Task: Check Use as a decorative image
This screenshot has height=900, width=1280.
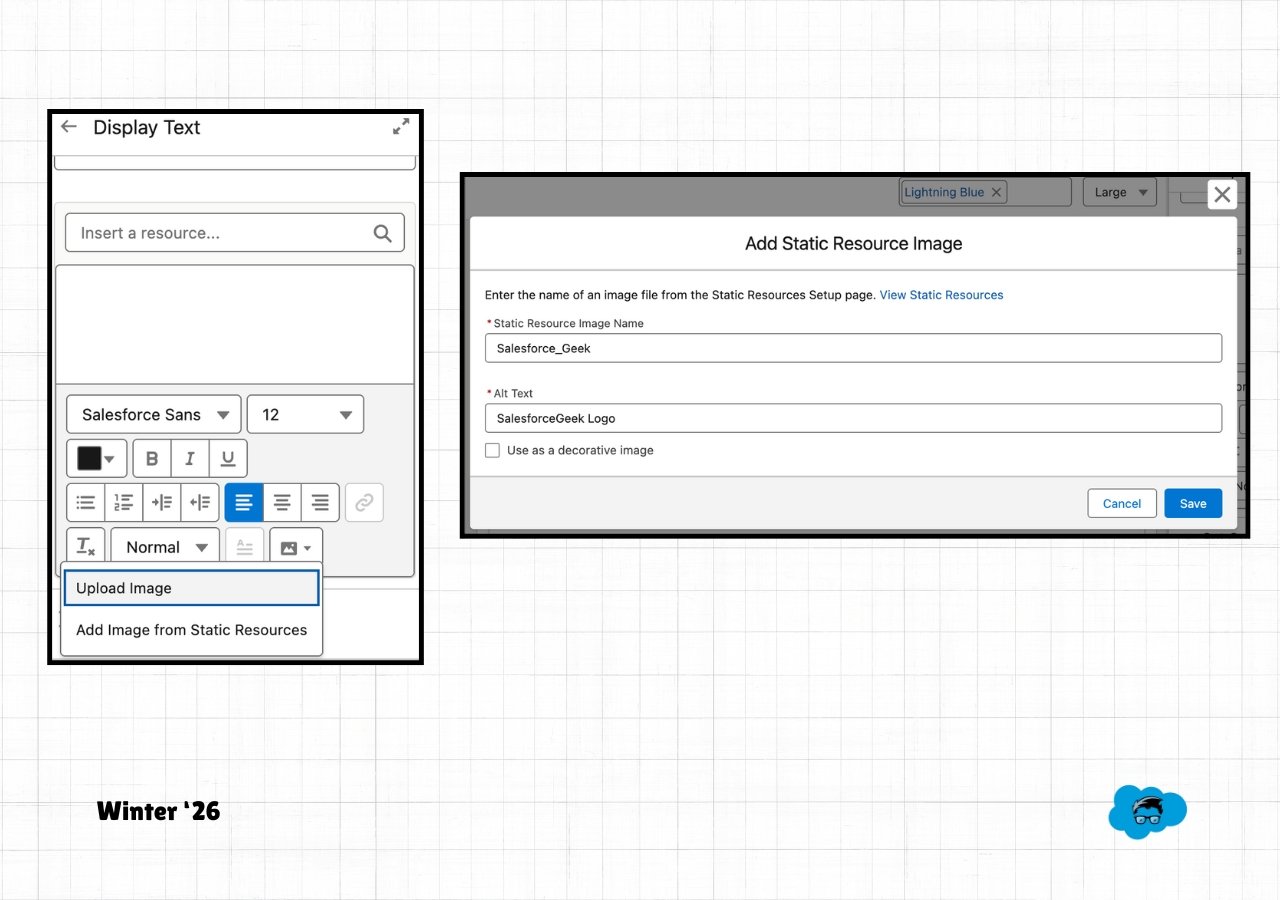Action: 492,450
